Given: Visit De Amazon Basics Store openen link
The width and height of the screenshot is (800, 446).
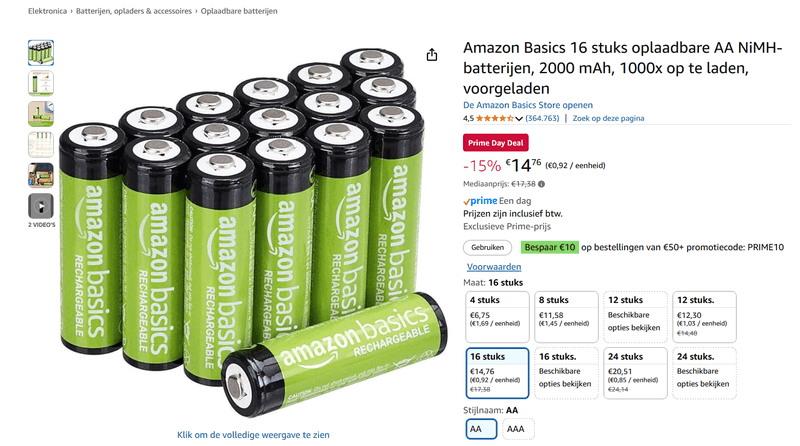Looking at the screenshot, I should click(x=528, y=105).
